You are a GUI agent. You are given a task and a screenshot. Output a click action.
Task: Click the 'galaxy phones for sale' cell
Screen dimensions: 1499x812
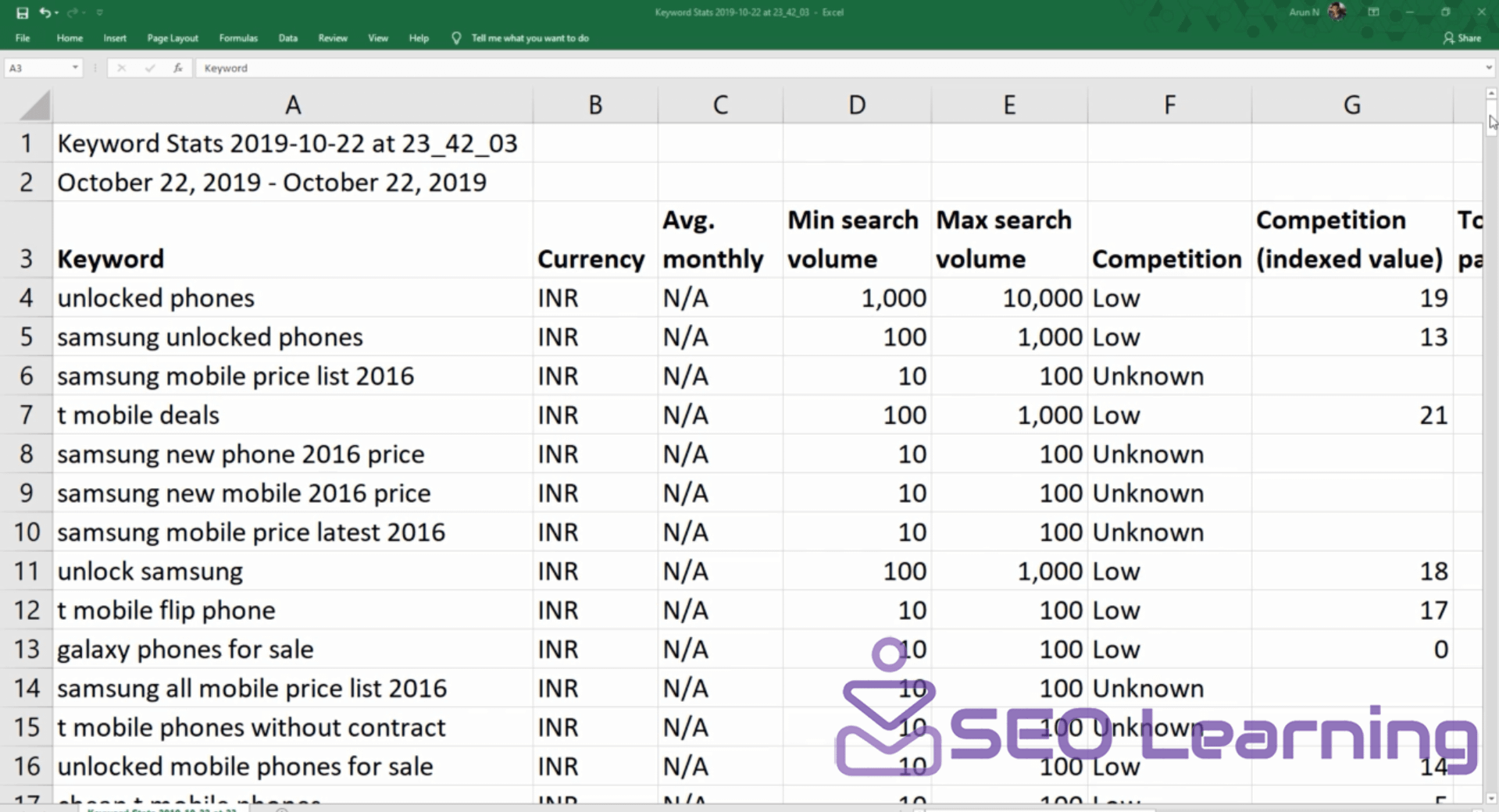pos(293,649)
